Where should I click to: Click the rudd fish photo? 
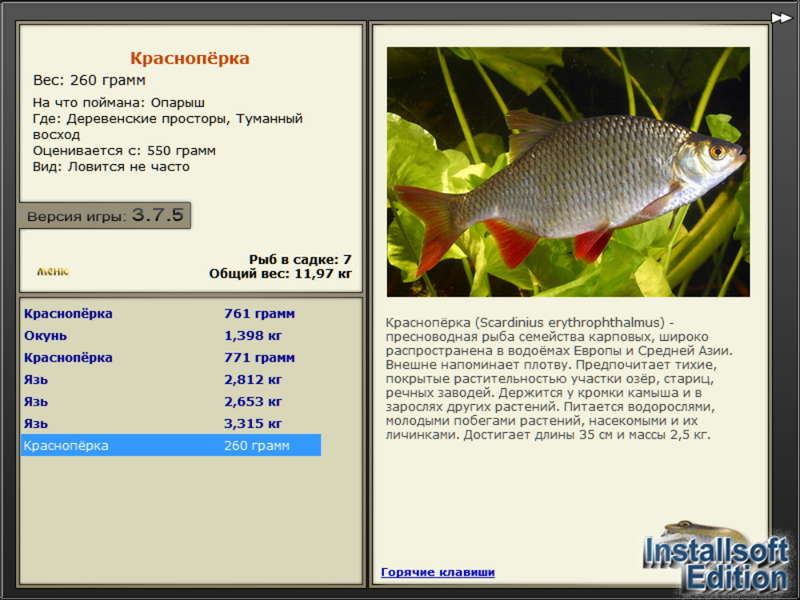(x=568, y=172)
